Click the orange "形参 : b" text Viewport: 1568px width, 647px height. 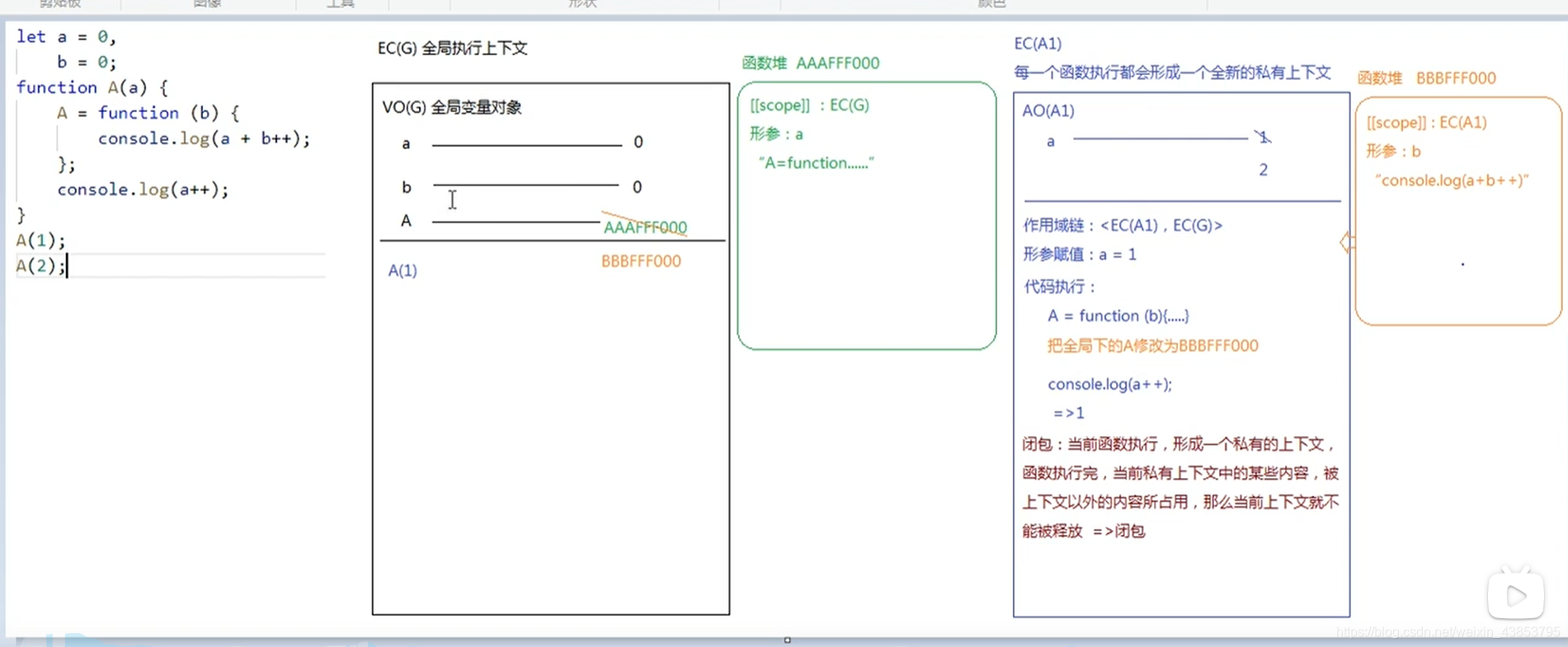(1393, 152)
